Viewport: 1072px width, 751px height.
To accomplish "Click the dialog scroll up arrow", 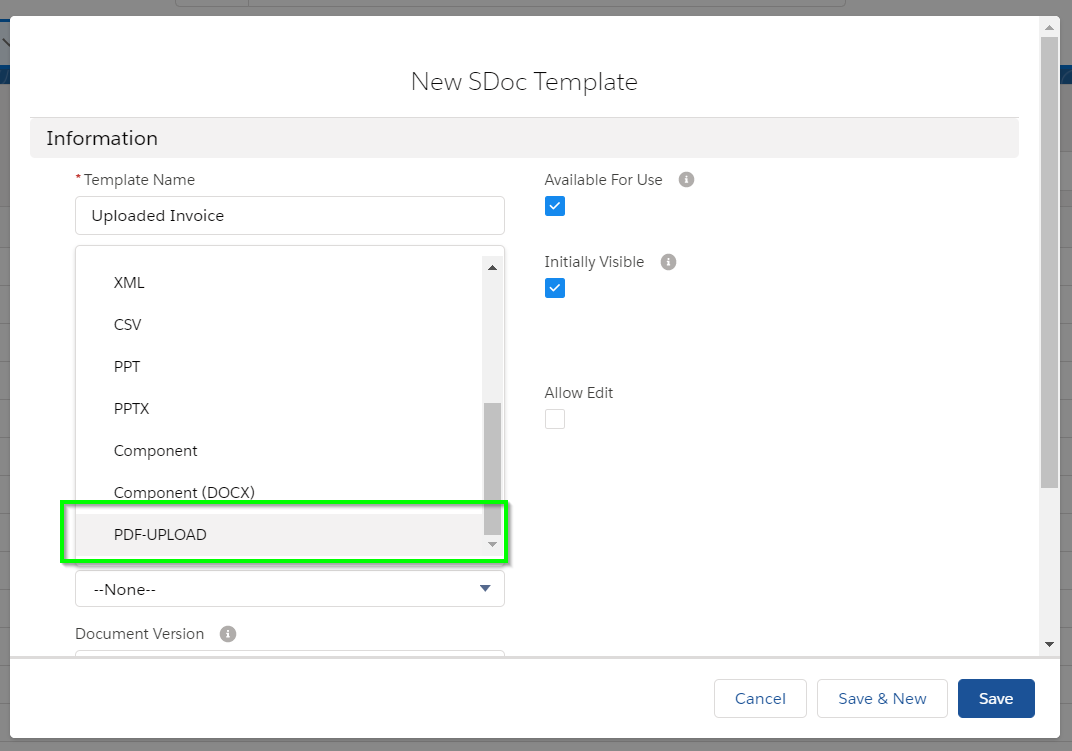I will click(1049, 28).
